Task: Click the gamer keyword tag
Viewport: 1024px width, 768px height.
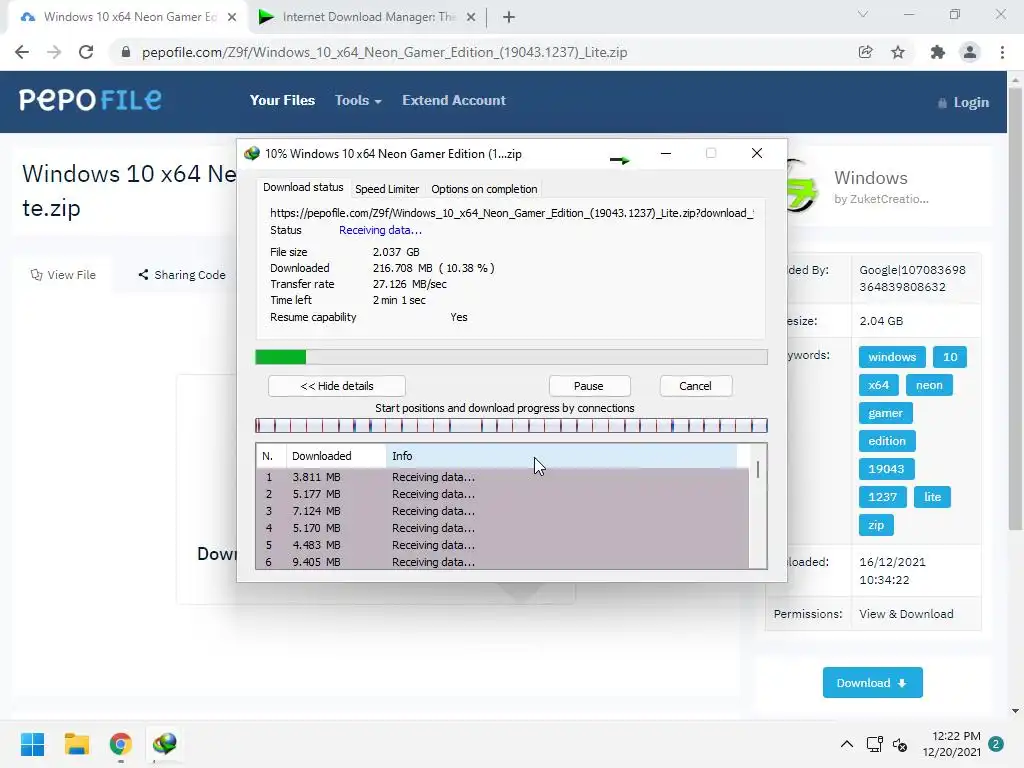Action: (885, 413)
